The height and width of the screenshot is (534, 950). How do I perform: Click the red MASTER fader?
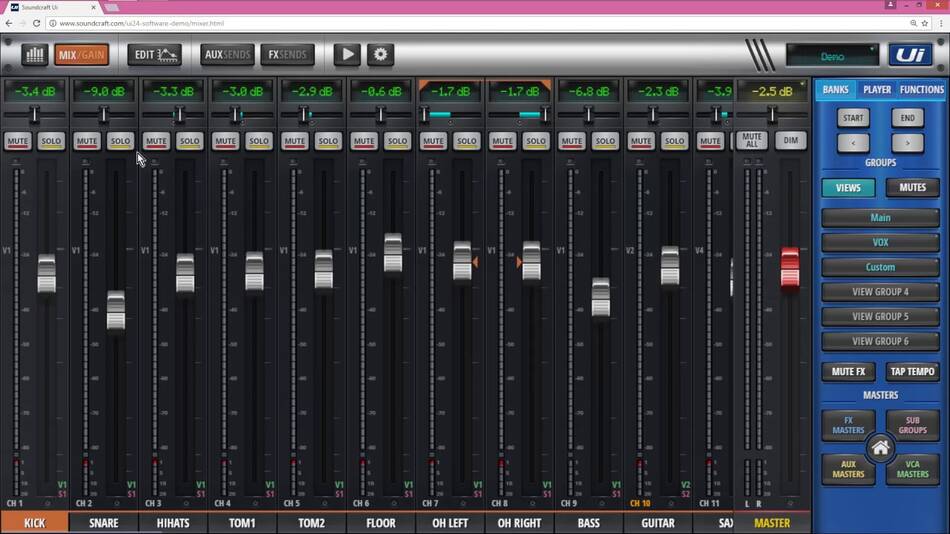pyautogui.click(x=789, y=267)
